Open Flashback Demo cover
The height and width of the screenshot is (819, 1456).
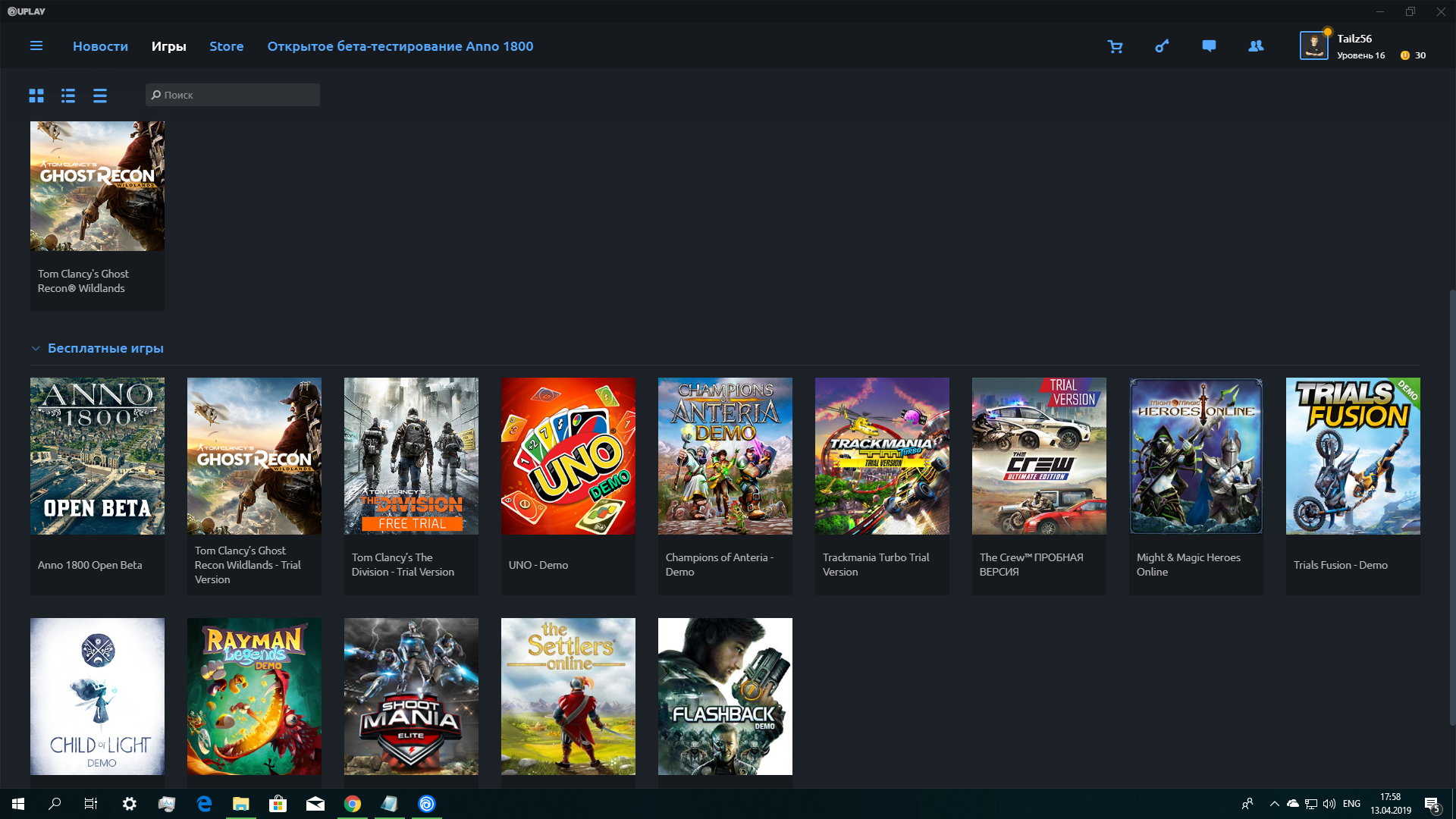725,696
